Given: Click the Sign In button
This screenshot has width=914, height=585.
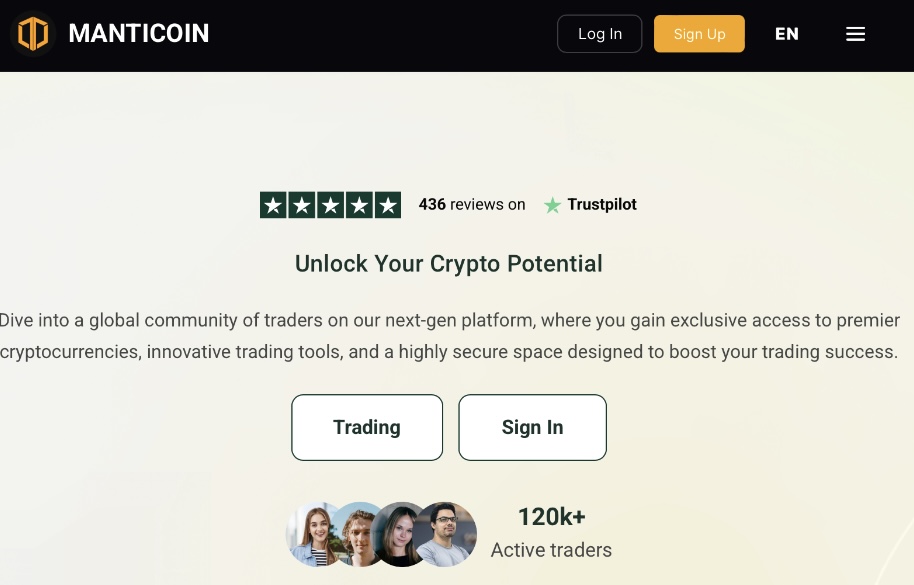Looking at the screenshot, I should pyautogui.click(x=532, y=427).
